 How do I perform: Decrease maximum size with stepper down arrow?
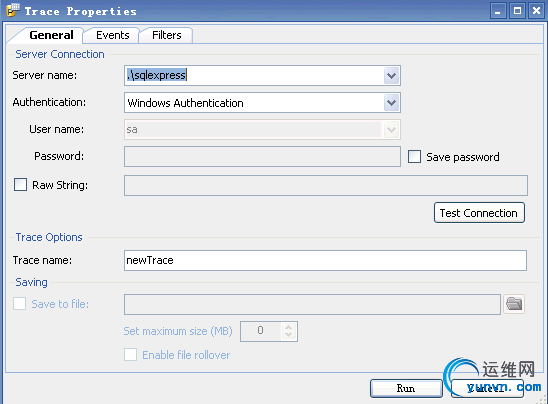point(288,335)
